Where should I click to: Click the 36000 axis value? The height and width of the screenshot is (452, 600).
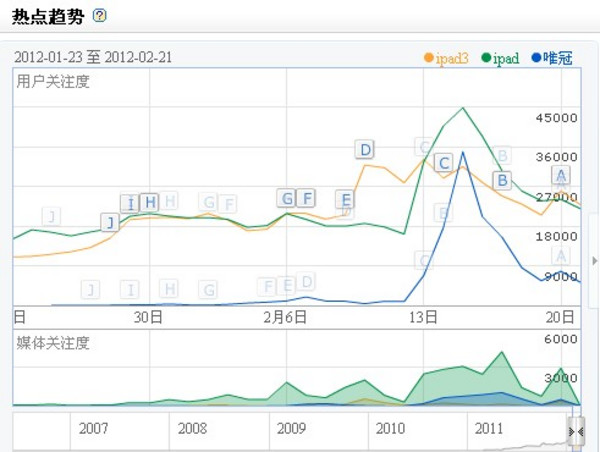(556, 157)
